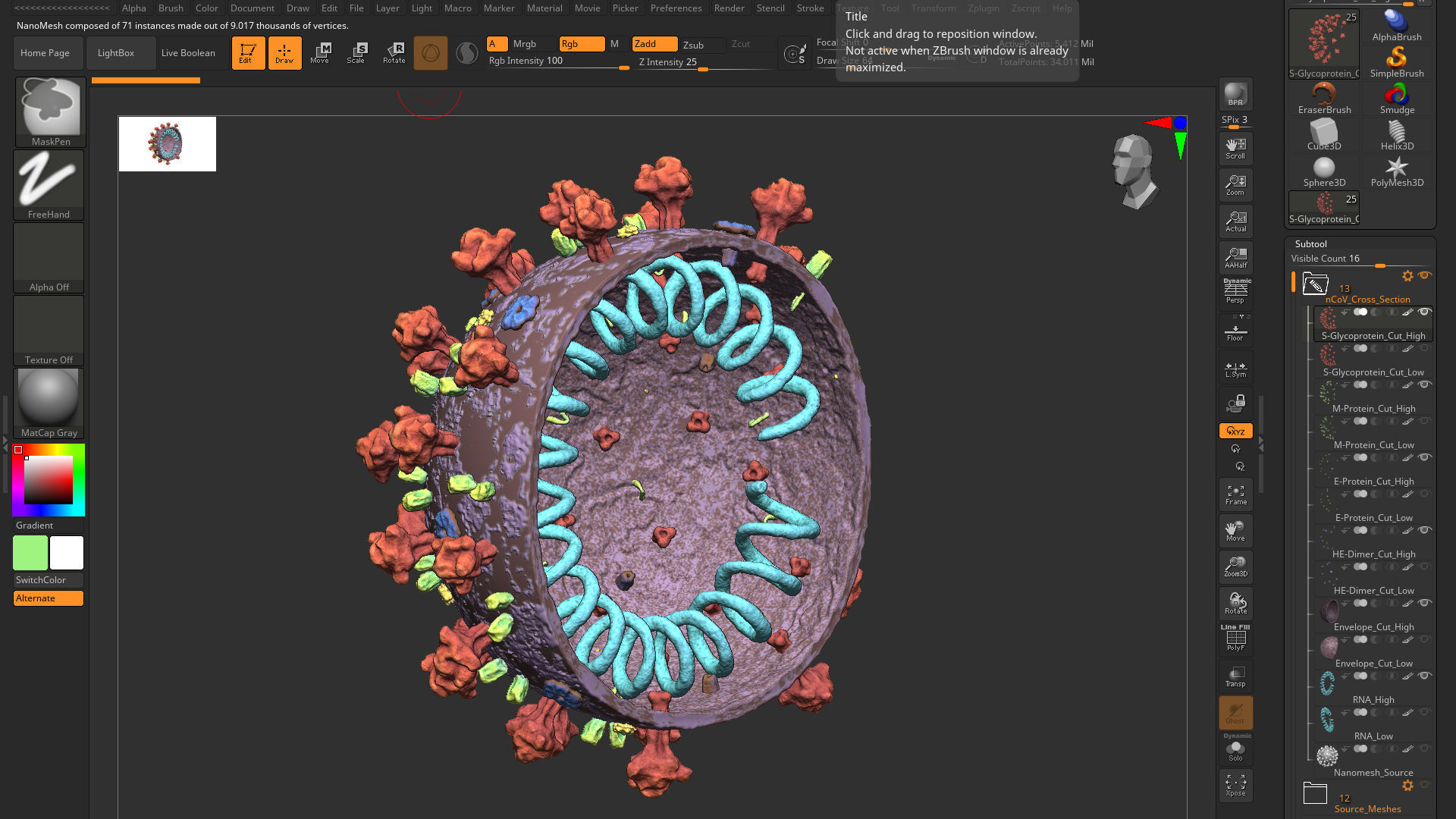Toggle L.Sym local symmetry
Viewport: 1456px width, 819px height.
[1235, 368]
